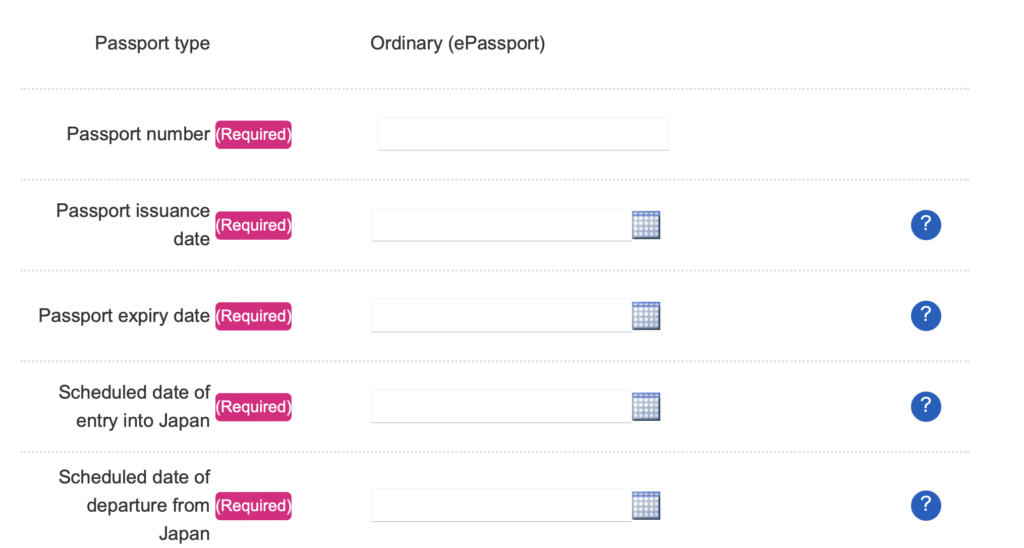Show help for scheduled entry date
1024x548 pixels.
925,406
